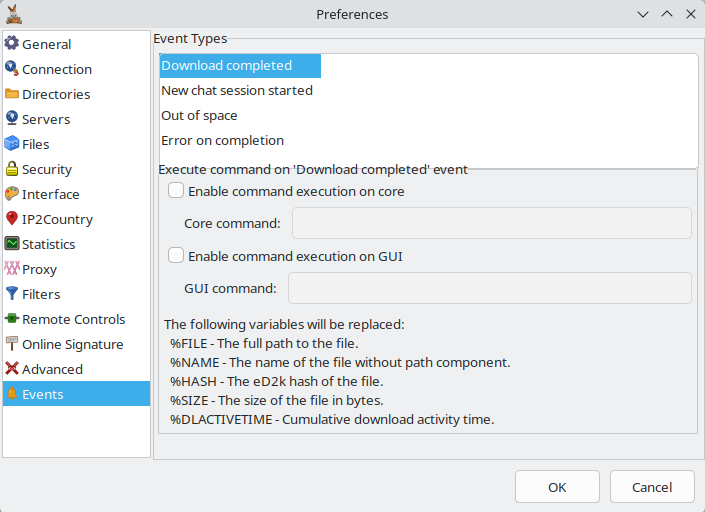
Task: Click the %HASH variable description line
Action: (277, 382)
